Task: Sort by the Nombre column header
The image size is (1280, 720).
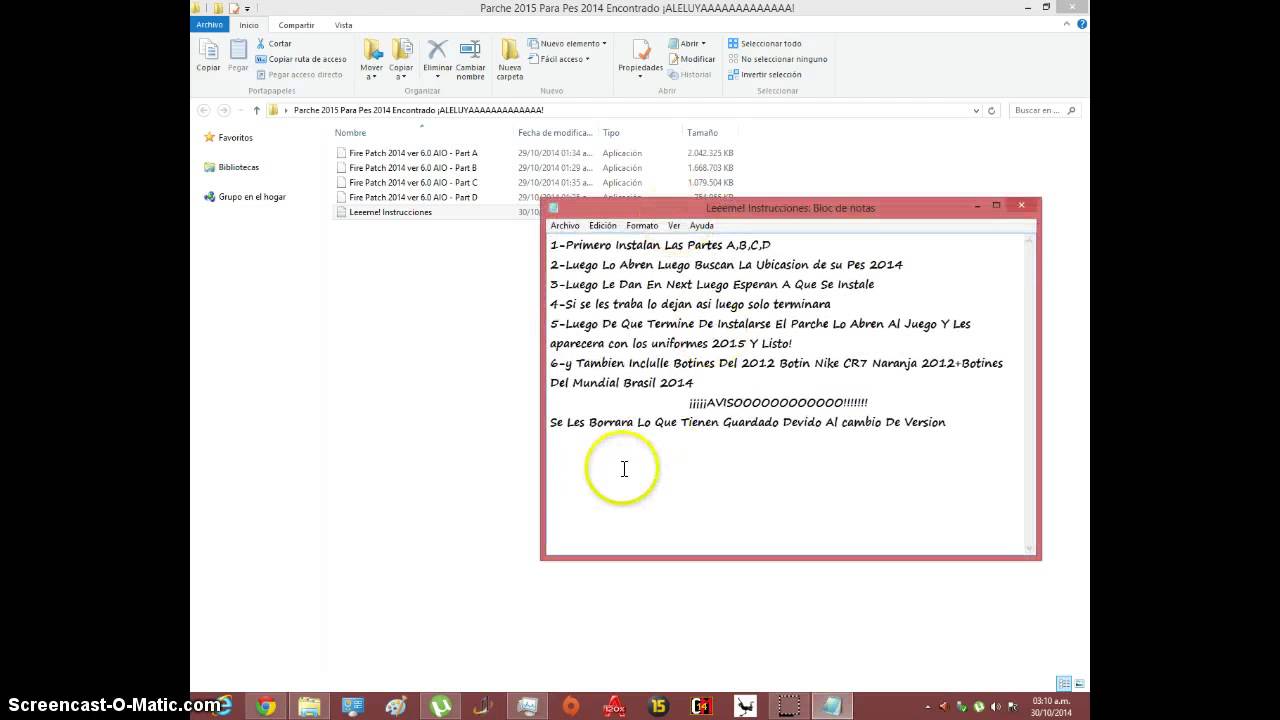Action: pyautogui.click(x=350, y=133)
